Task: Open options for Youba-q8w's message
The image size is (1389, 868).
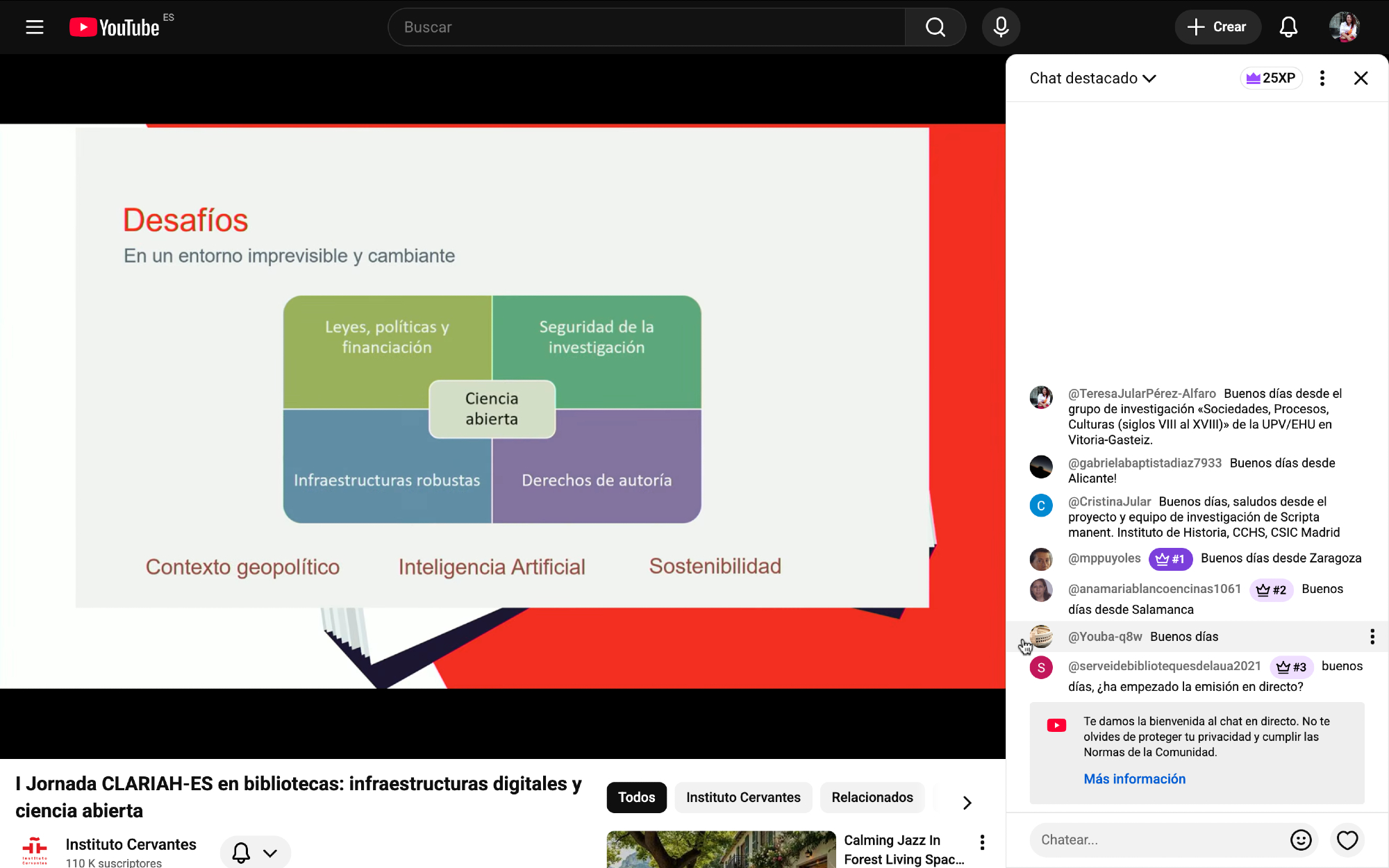Action: click(1372, 636)
